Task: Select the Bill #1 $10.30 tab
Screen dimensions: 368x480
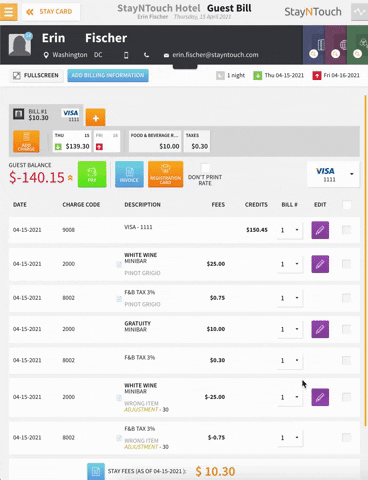Action: [46, 115]
